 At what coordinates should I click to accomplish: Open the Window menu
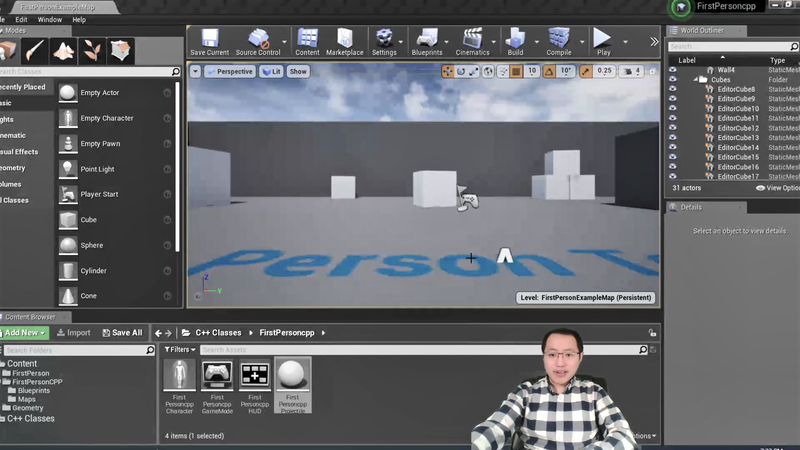click(49, 19)
